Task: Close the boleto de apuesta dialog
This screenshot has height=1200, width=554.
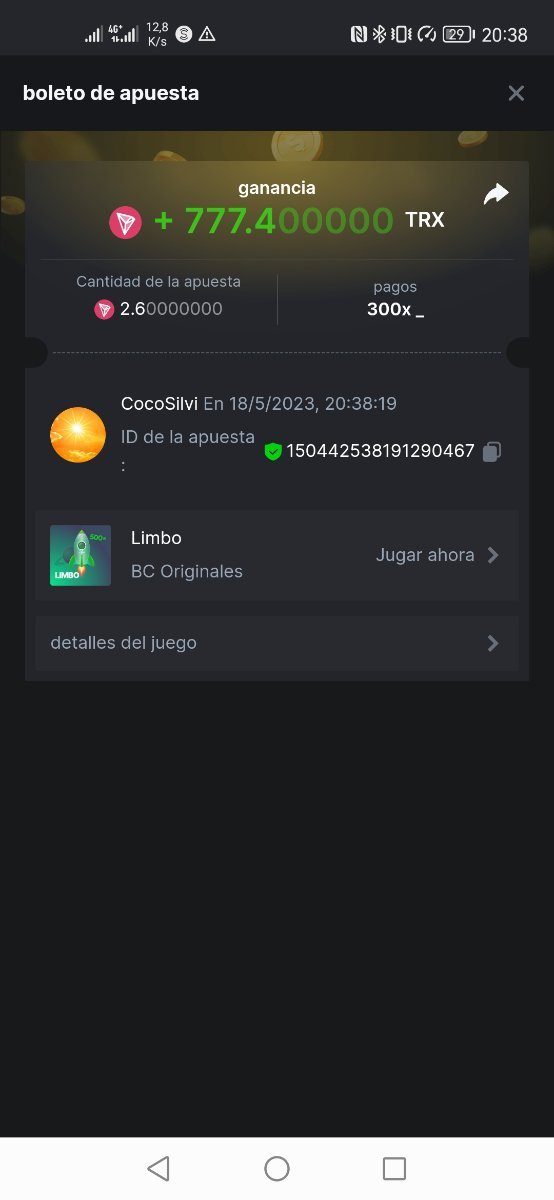Action: [x=516, y=93]
